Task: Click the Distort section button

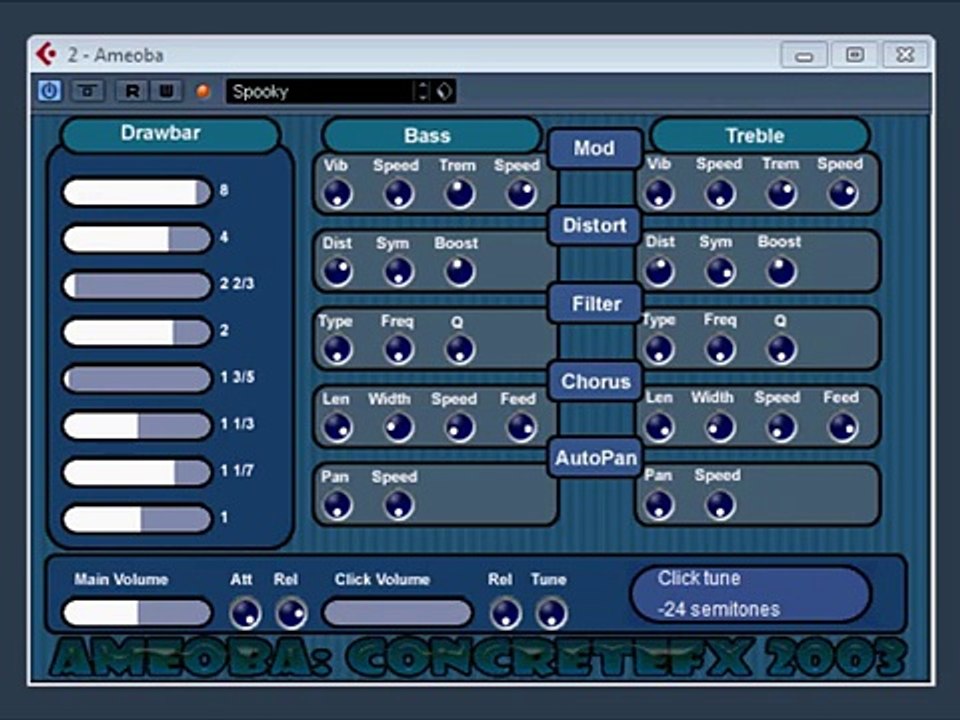Action: click(x=594, y=226)
